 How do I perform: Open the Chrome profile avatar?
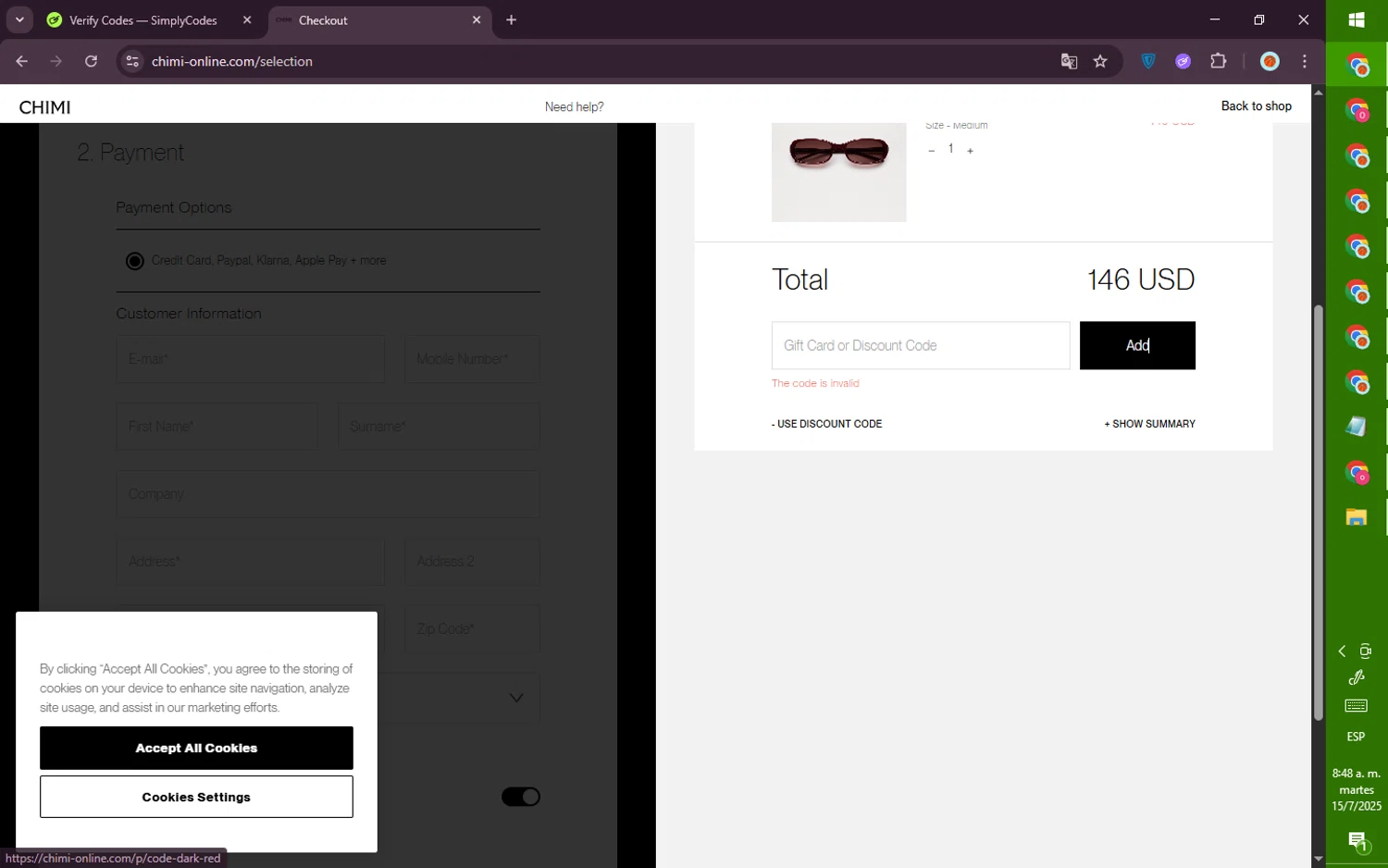point(1270,61)
